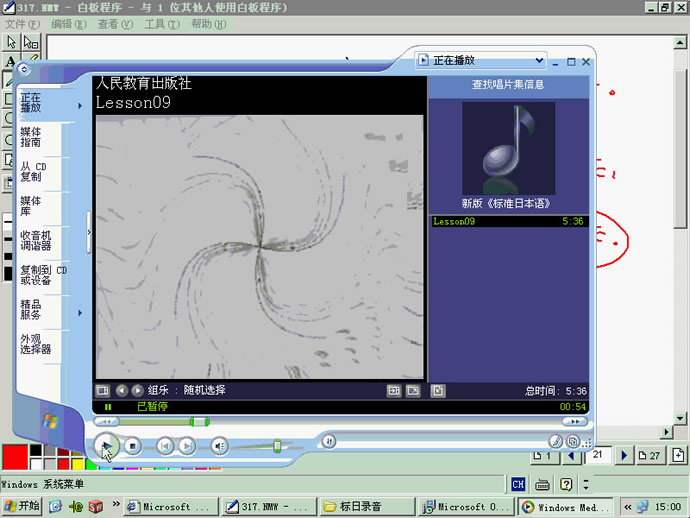690x518 pixels.
Task: Select previous visualization arrow
Action: [122, 390]
